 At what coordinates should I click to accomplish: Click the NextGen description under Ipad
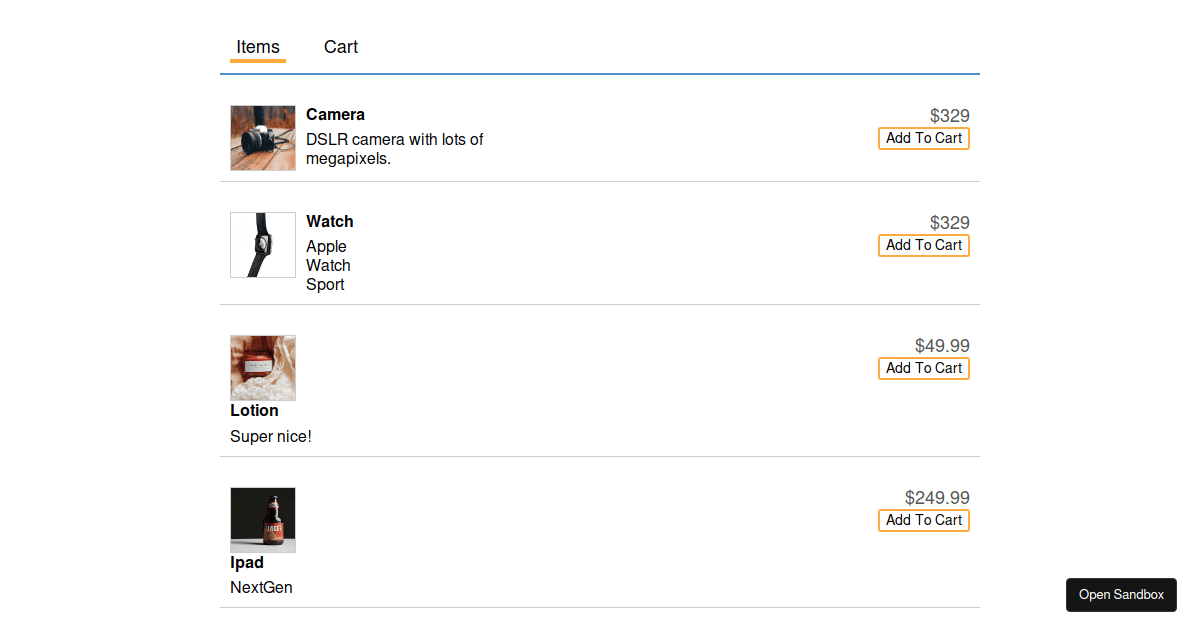click(261, 587)
